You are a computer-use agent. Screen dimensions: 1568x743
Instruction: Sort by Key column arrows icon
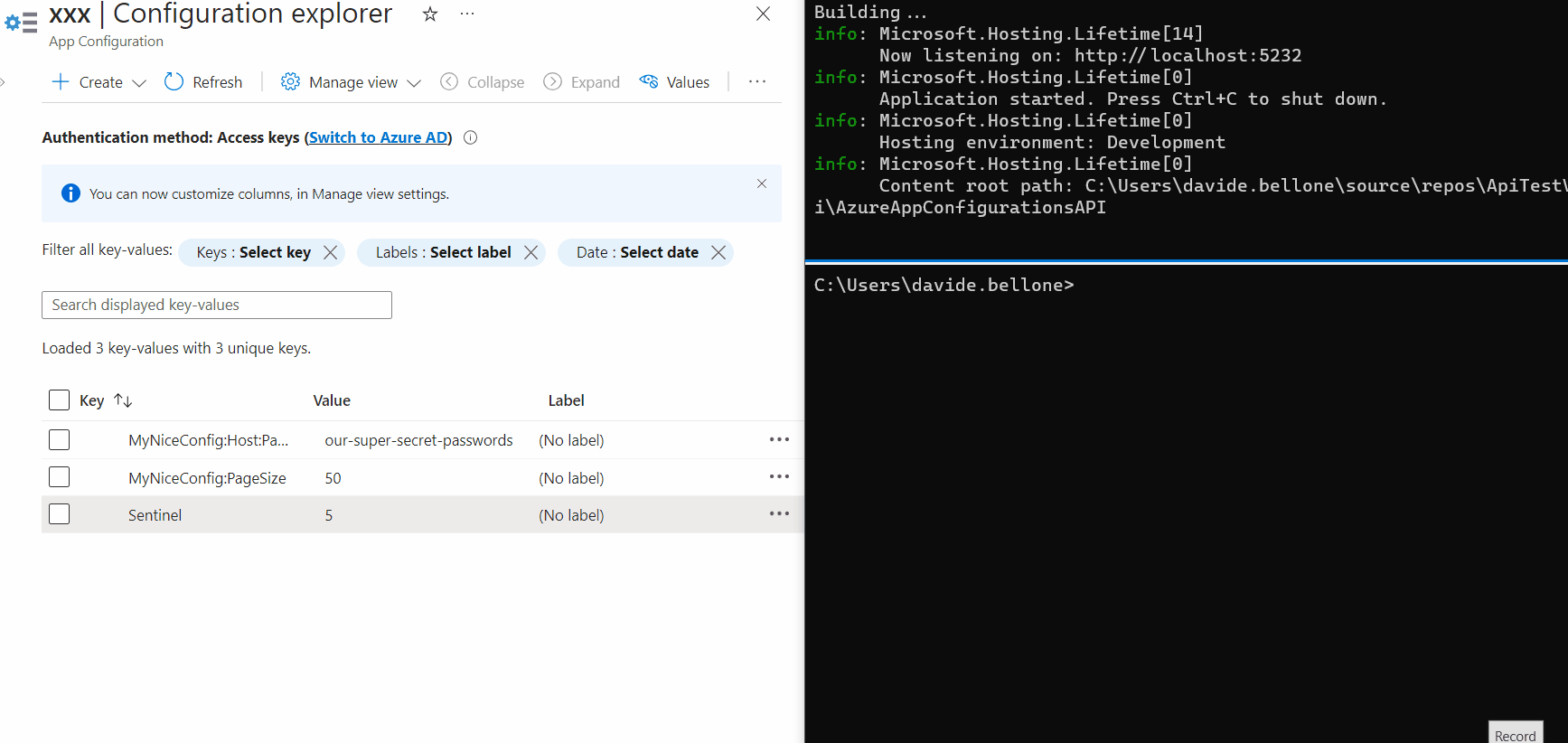click(123, 400)
